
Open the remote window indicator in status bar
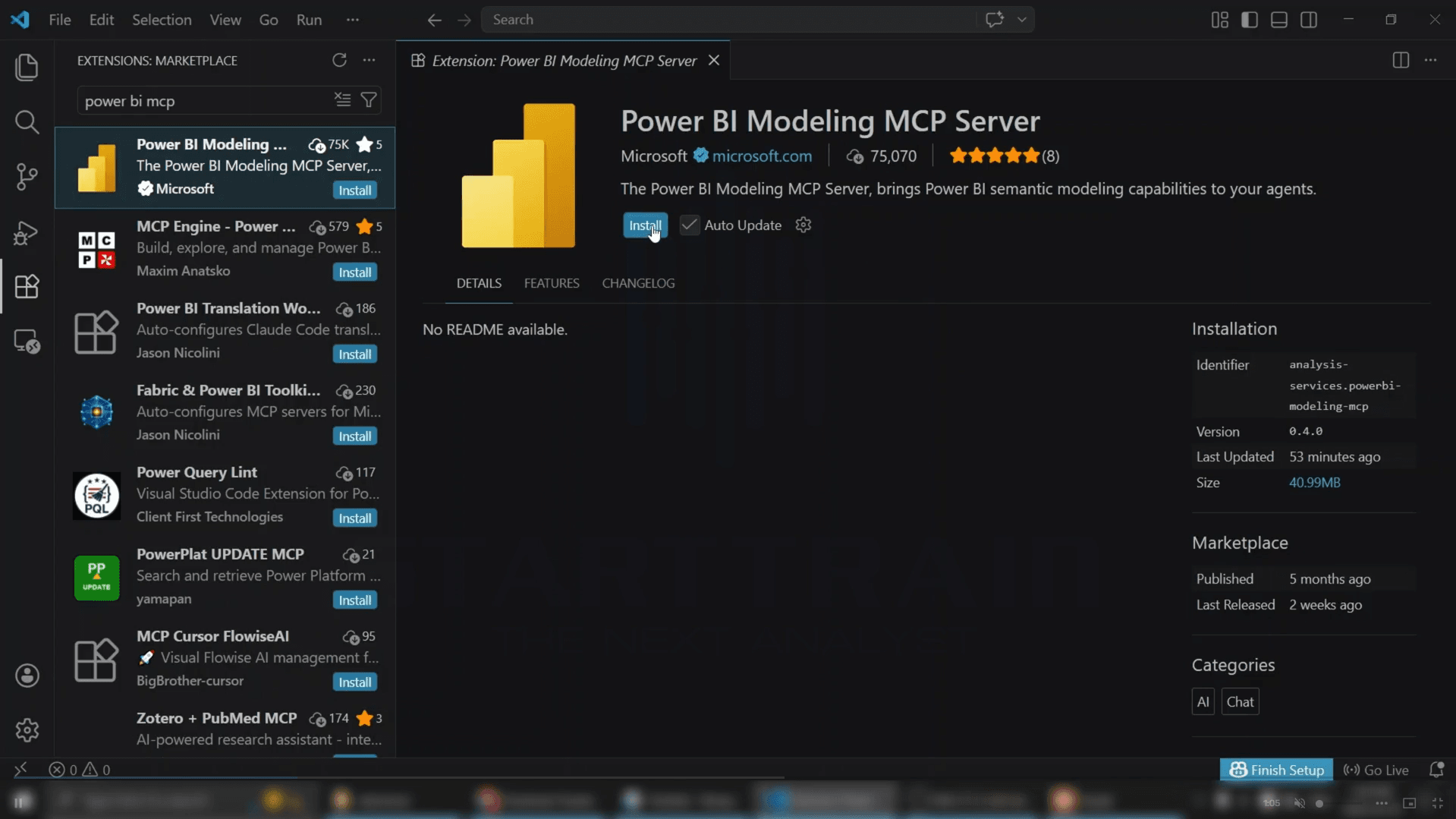coord(20,770)
